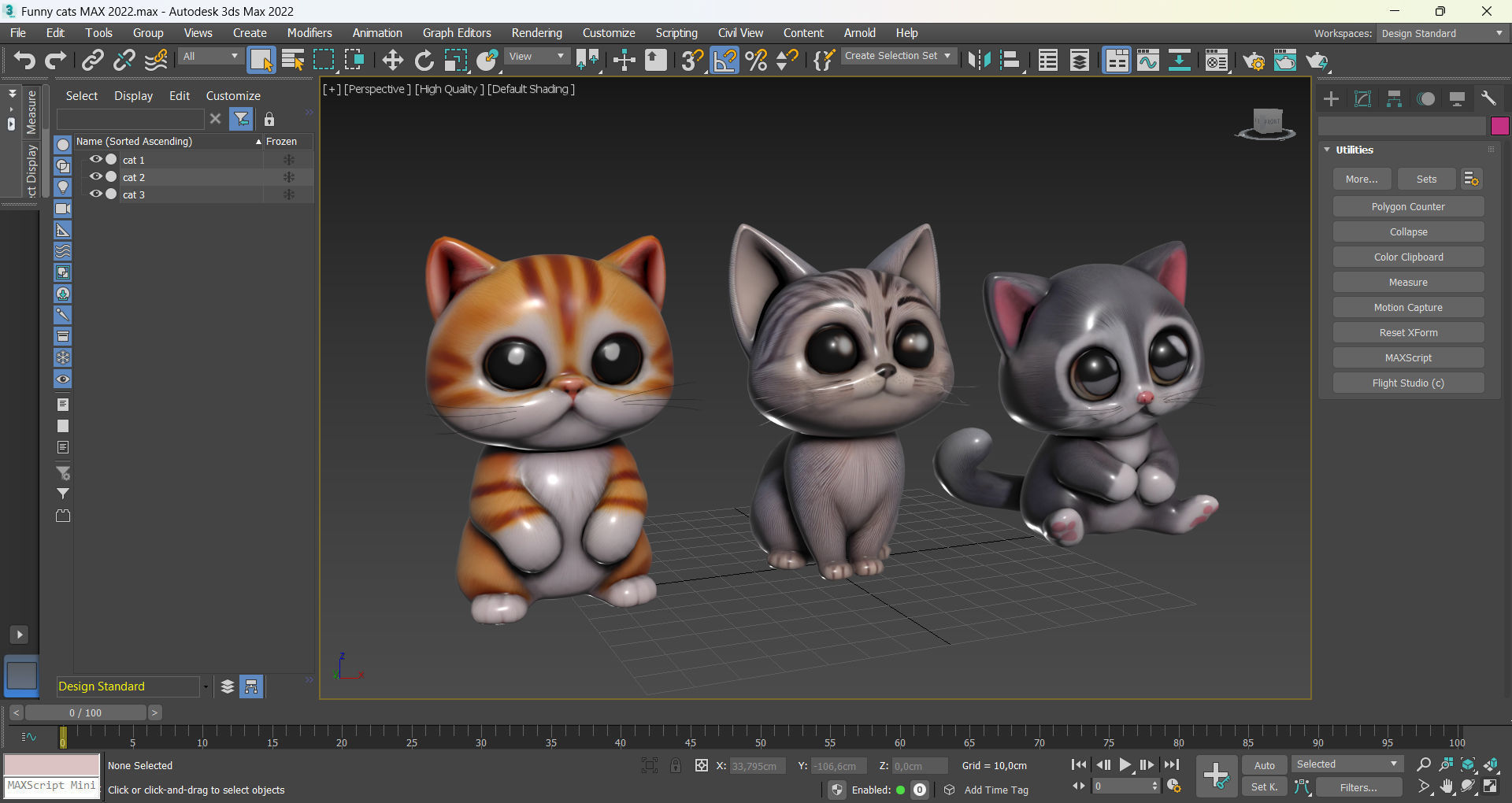
Task: Collapse the Utilities rollout
Action: point(1327,150)
